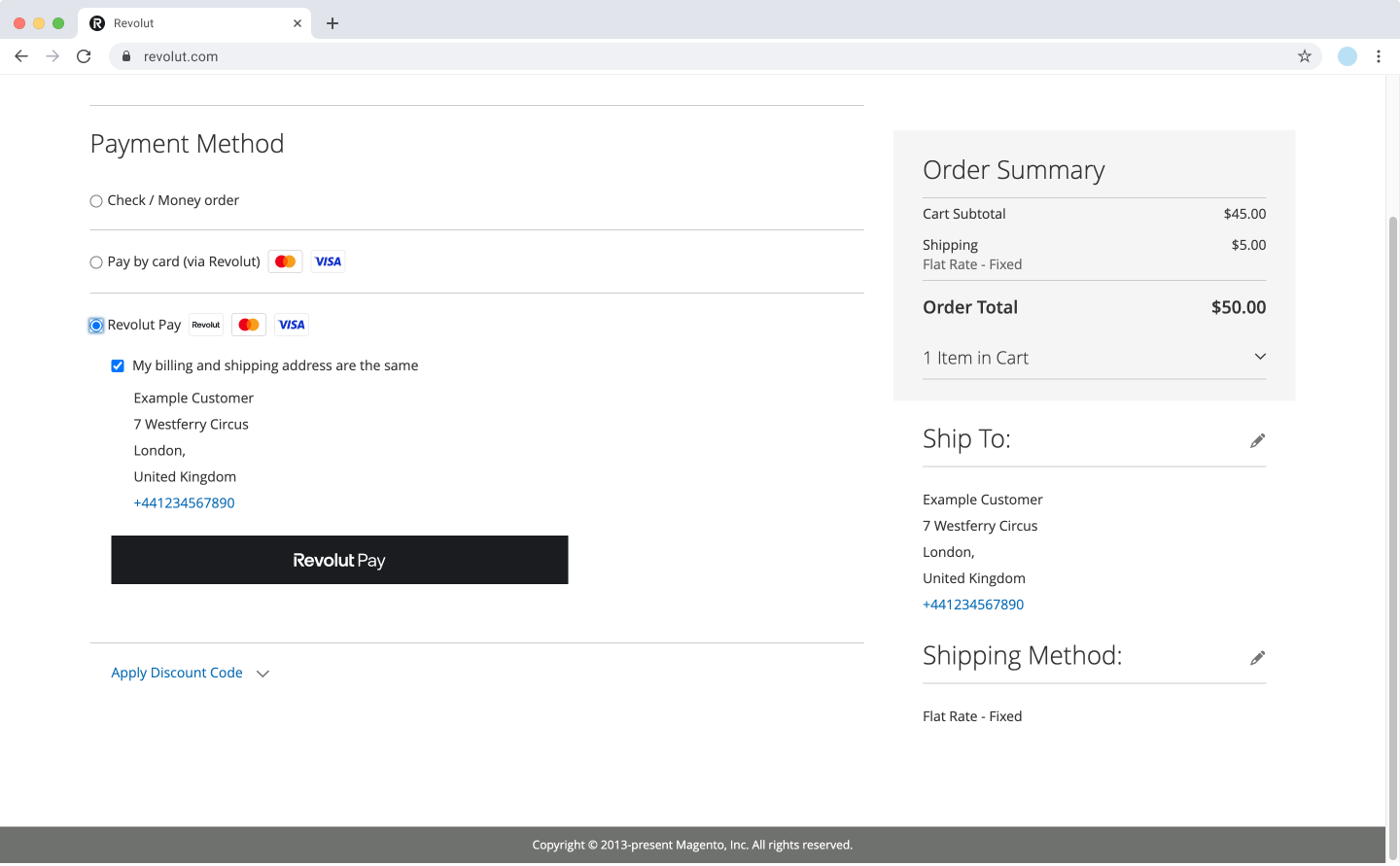Edit Shipping Method pencil icon
Image resolution: width=1400 pixels, height=866 pixels.
[x=1257, y=658]
